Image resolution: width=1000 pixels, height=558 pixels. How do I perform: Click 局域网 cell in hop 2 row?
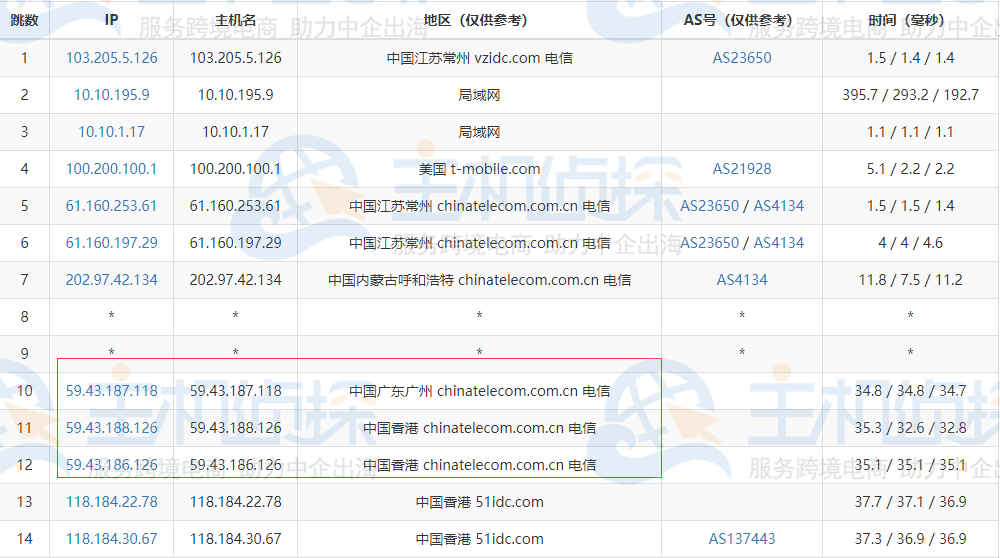(479, 95)
